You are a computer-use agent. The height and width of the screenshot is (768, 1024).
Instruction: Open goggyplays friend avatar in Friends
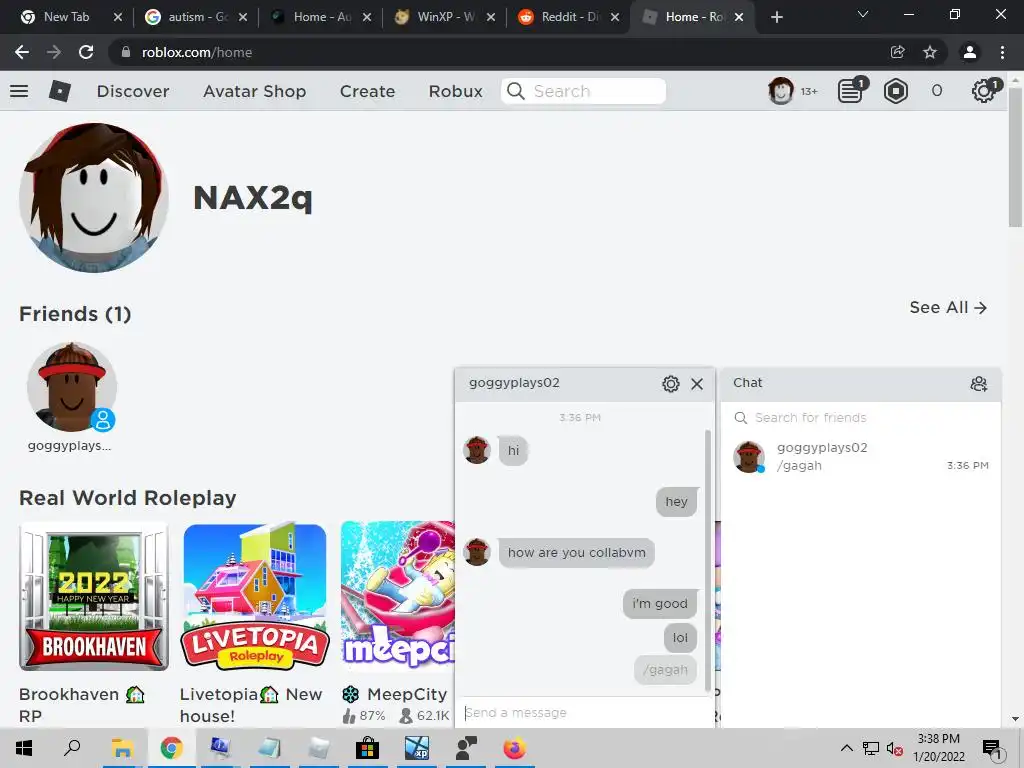coord(72,387)
